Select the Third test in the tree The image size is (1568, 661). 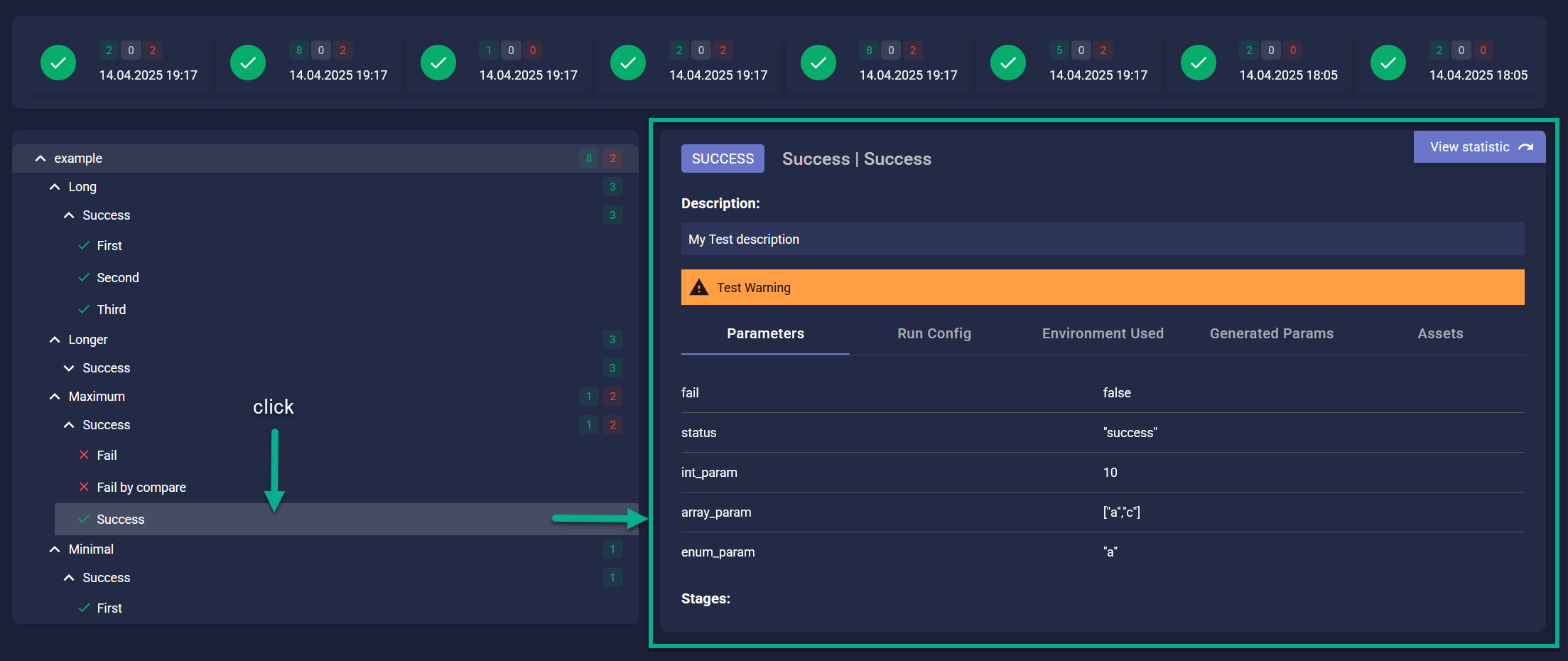112,309
